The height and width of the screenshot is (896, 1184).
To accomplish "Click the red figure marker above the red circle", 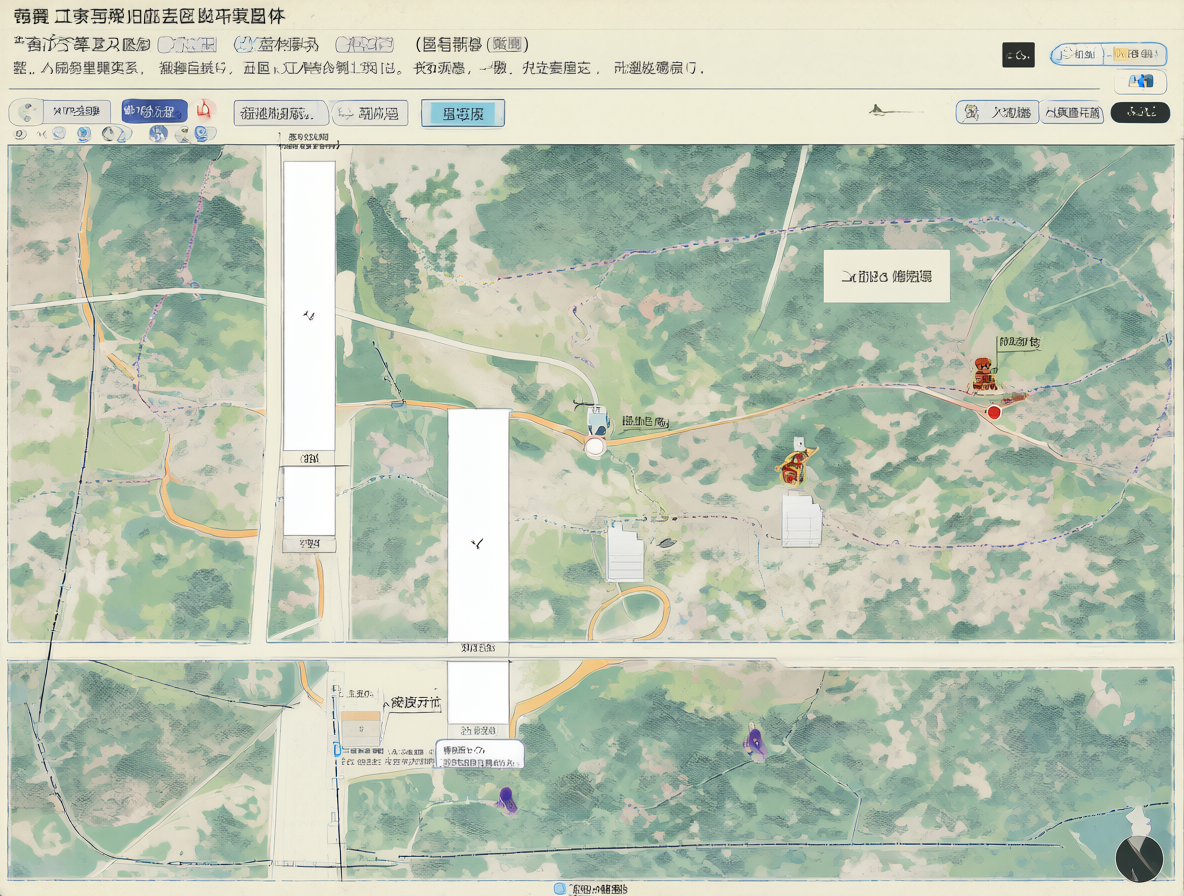I will 983,374.
